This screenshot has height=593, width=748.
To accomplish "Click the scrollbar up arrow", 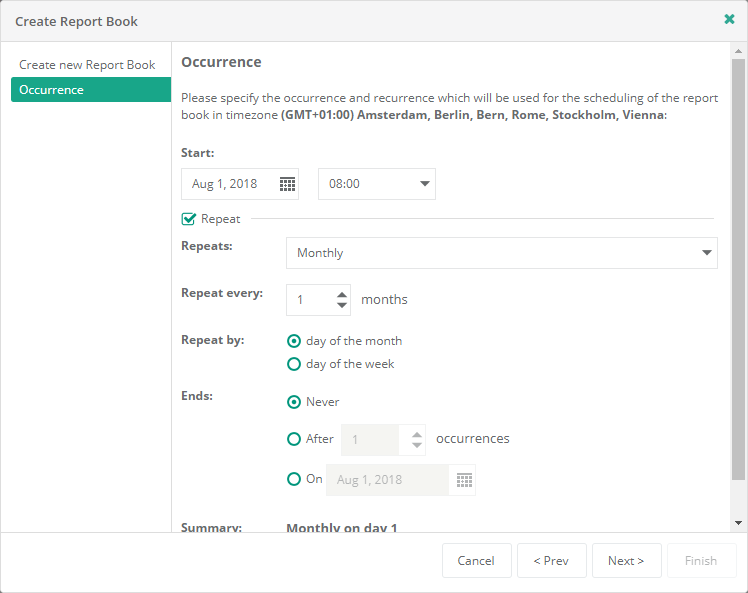I will click(738, 51).
